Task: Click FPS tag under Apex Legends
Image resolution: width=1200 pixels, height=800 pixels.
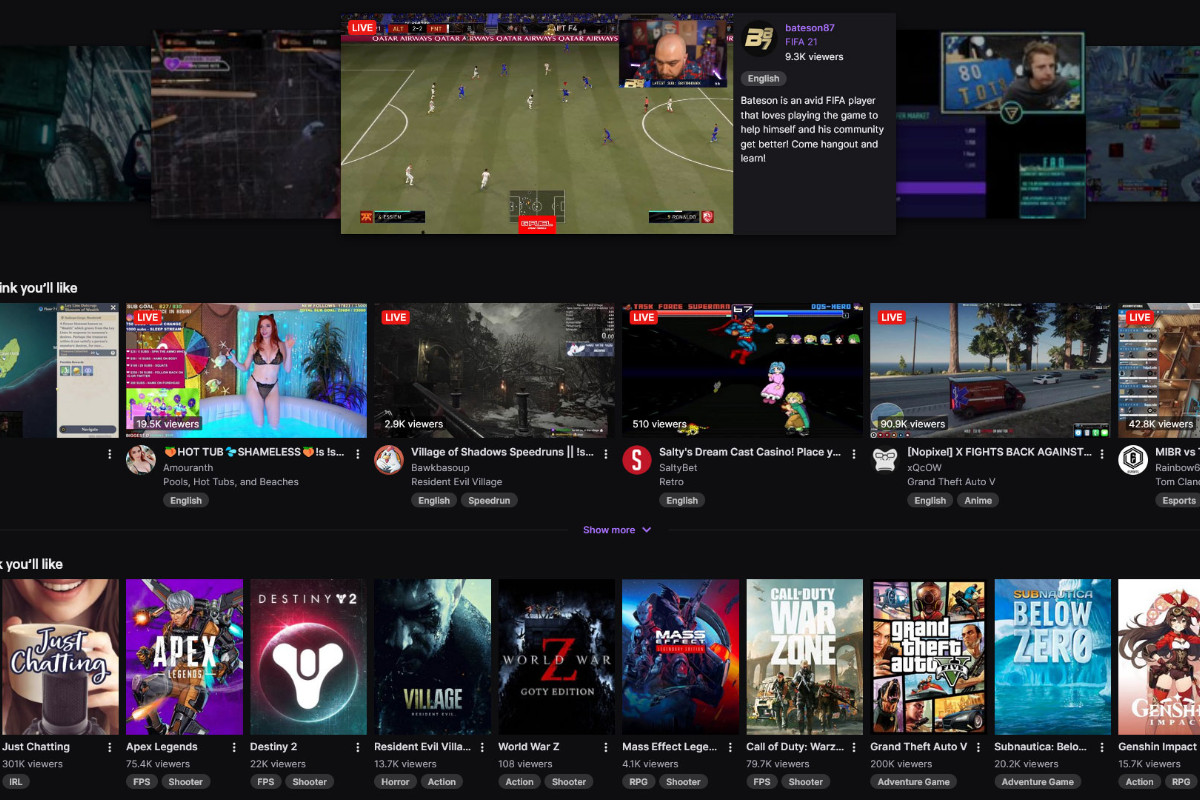Action: coord(142,782)
